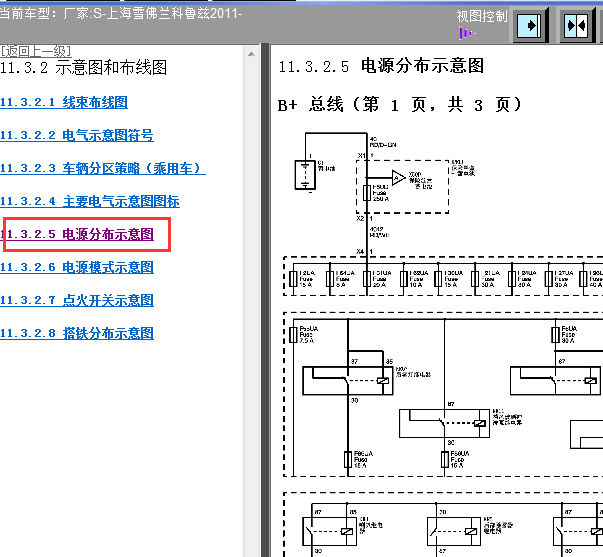Open link 11.3.2.5 电源分布示意图

[x=77, y=234]
